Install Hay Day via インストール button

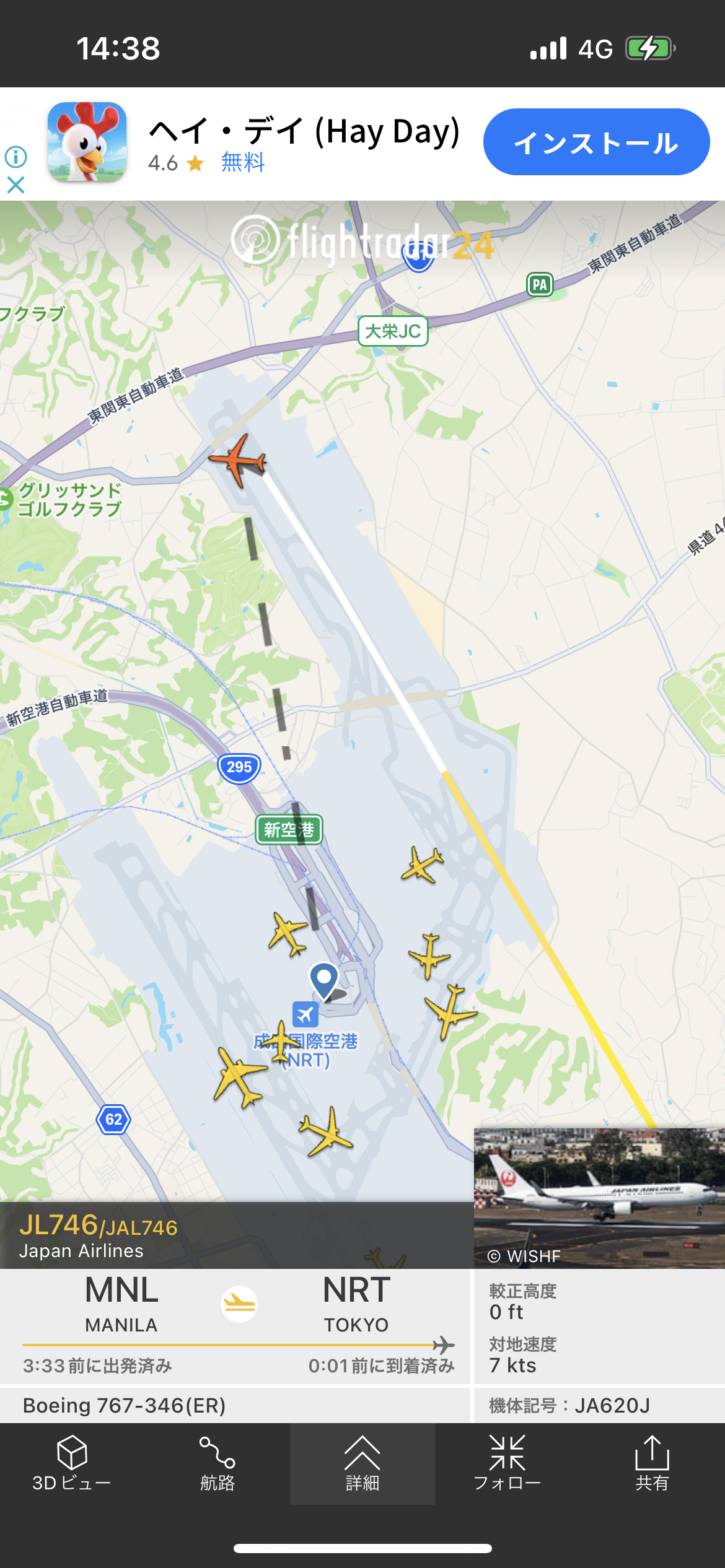(596, 142)
